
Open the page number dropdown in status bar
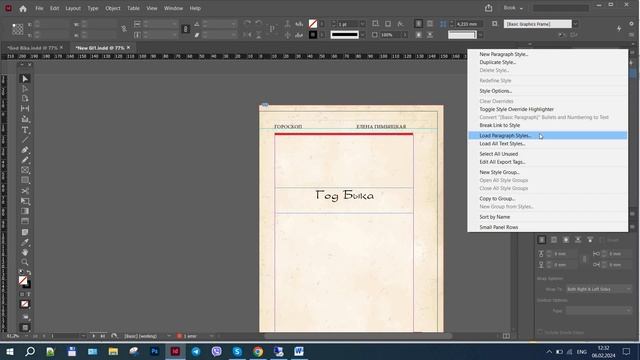click(x=83, y=336)
